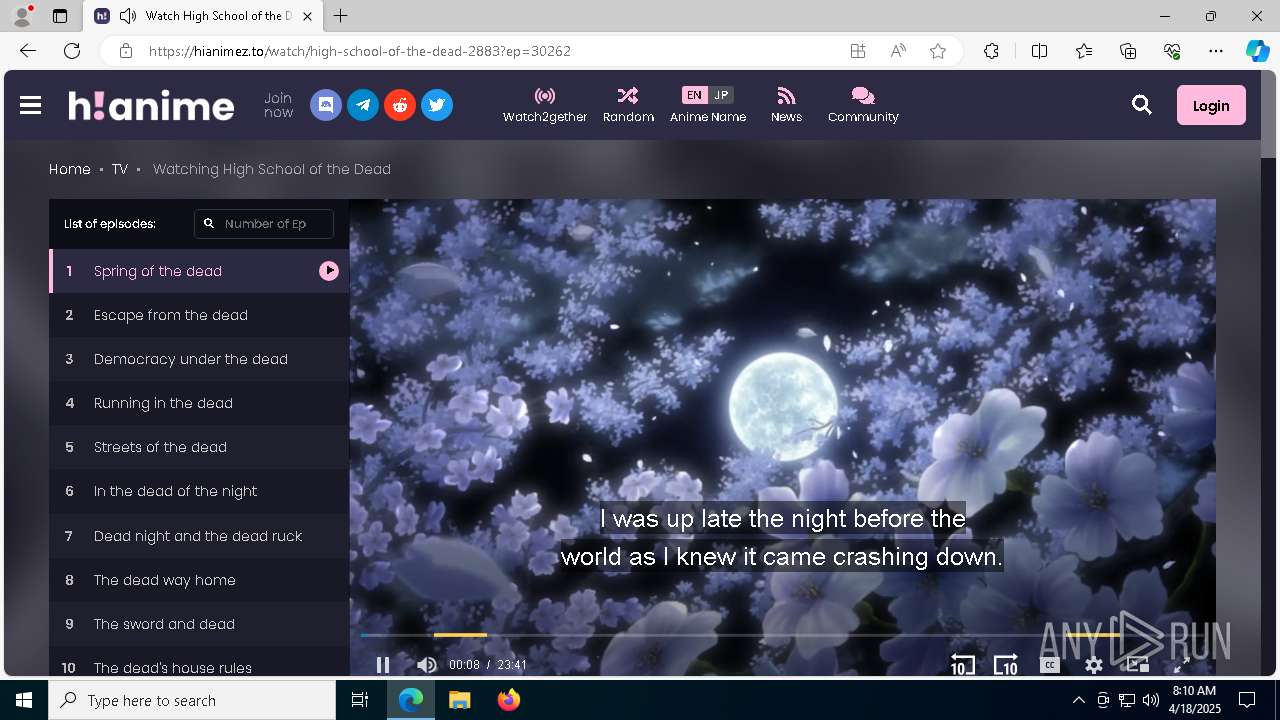1280x720 pixels.
Task: Click the address bar URL
Action: click(x=360, y=51)
